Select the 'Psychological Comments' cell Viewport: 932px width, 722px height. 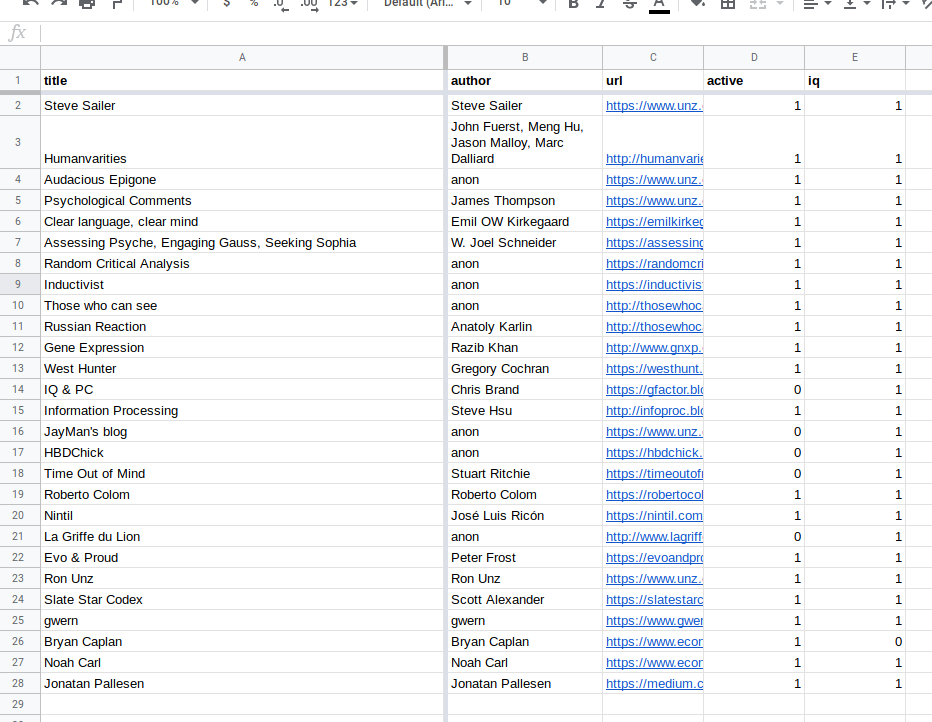(x=242, y=200)
